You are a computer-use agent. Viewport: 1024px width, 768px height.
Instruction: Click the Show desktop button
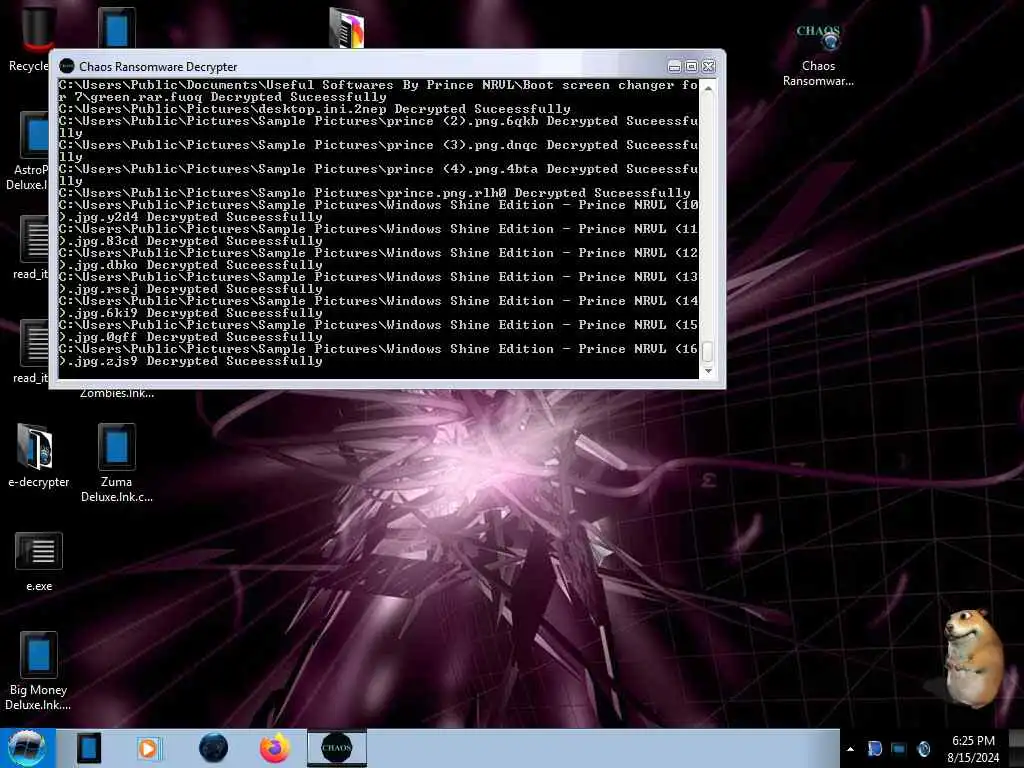1017,748
